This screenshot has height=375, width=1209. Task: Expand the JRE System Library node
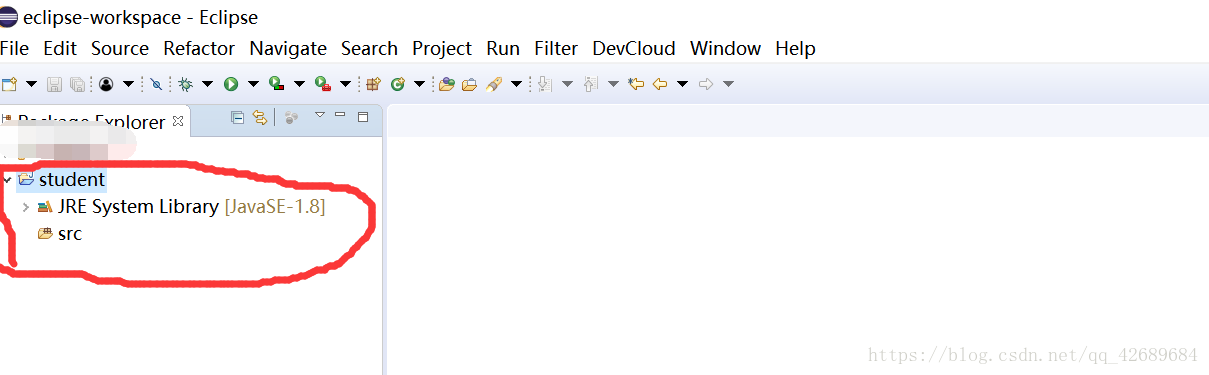tap(25, 207)
